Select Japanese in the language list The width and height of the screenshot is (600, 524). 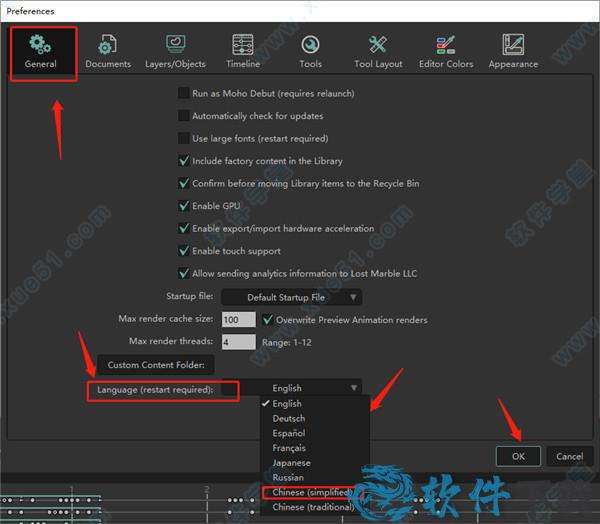pyautogui.click(x=292, y=463)
